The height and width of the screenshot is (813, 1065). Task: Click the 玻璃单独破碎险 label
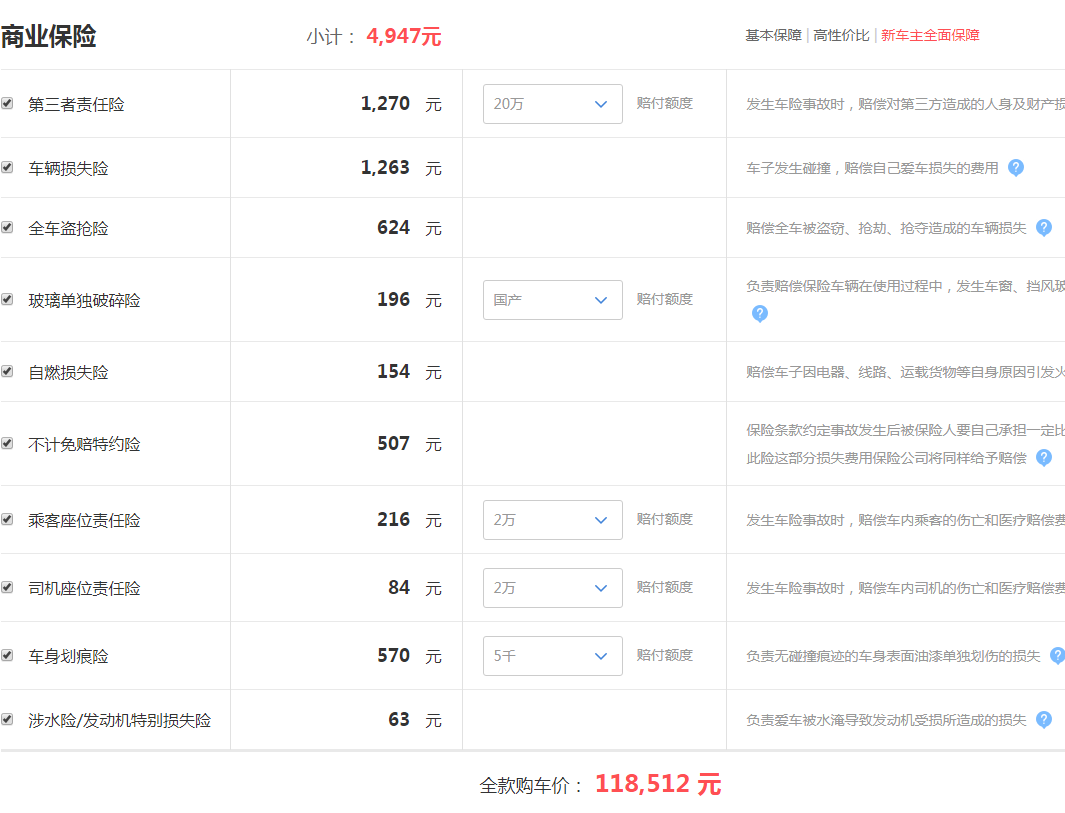click(x=84, y=300)
